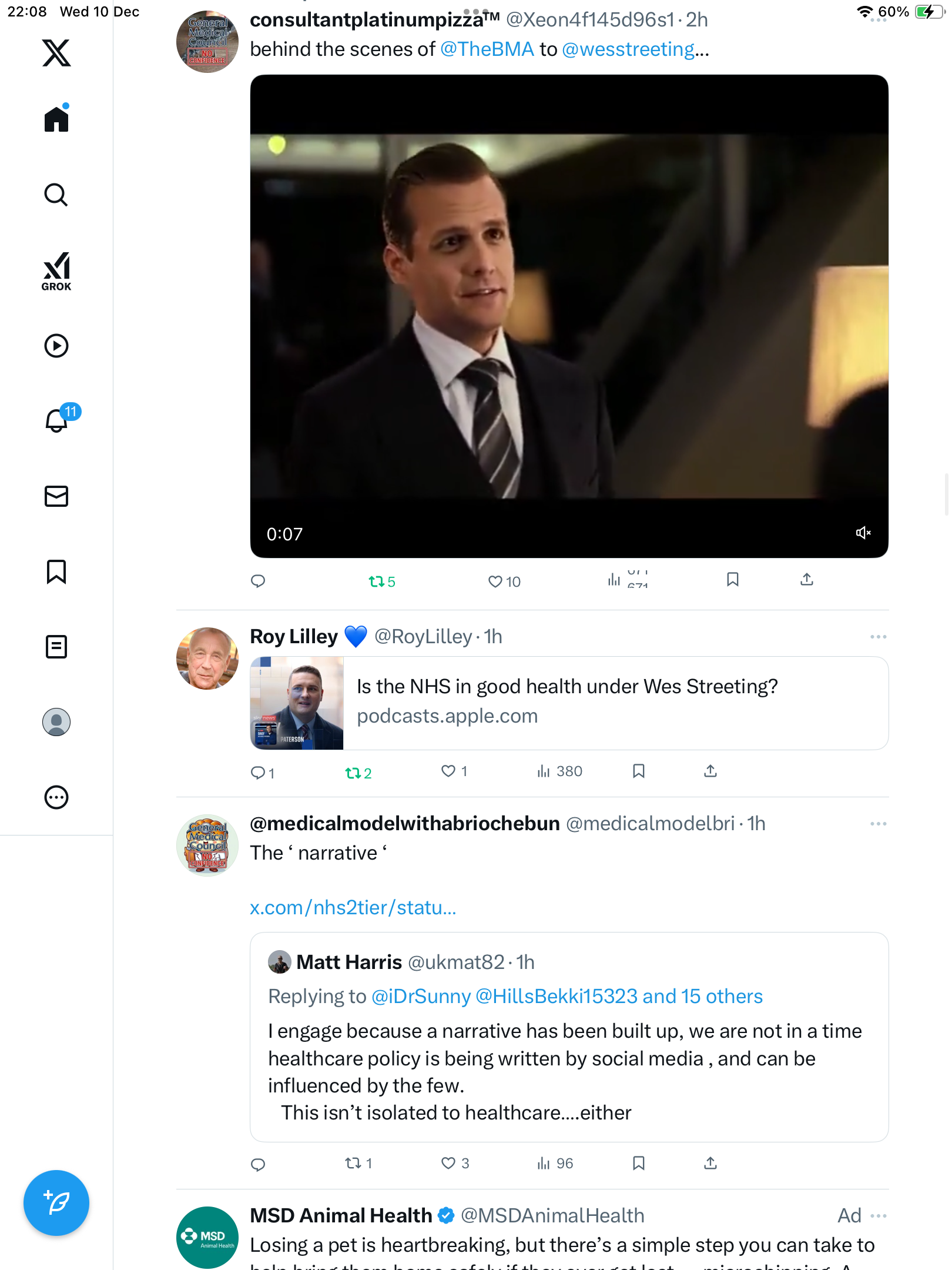Tap the video player showing 0:07
Screen dimensions: 952x1270
tap(569, 316)
